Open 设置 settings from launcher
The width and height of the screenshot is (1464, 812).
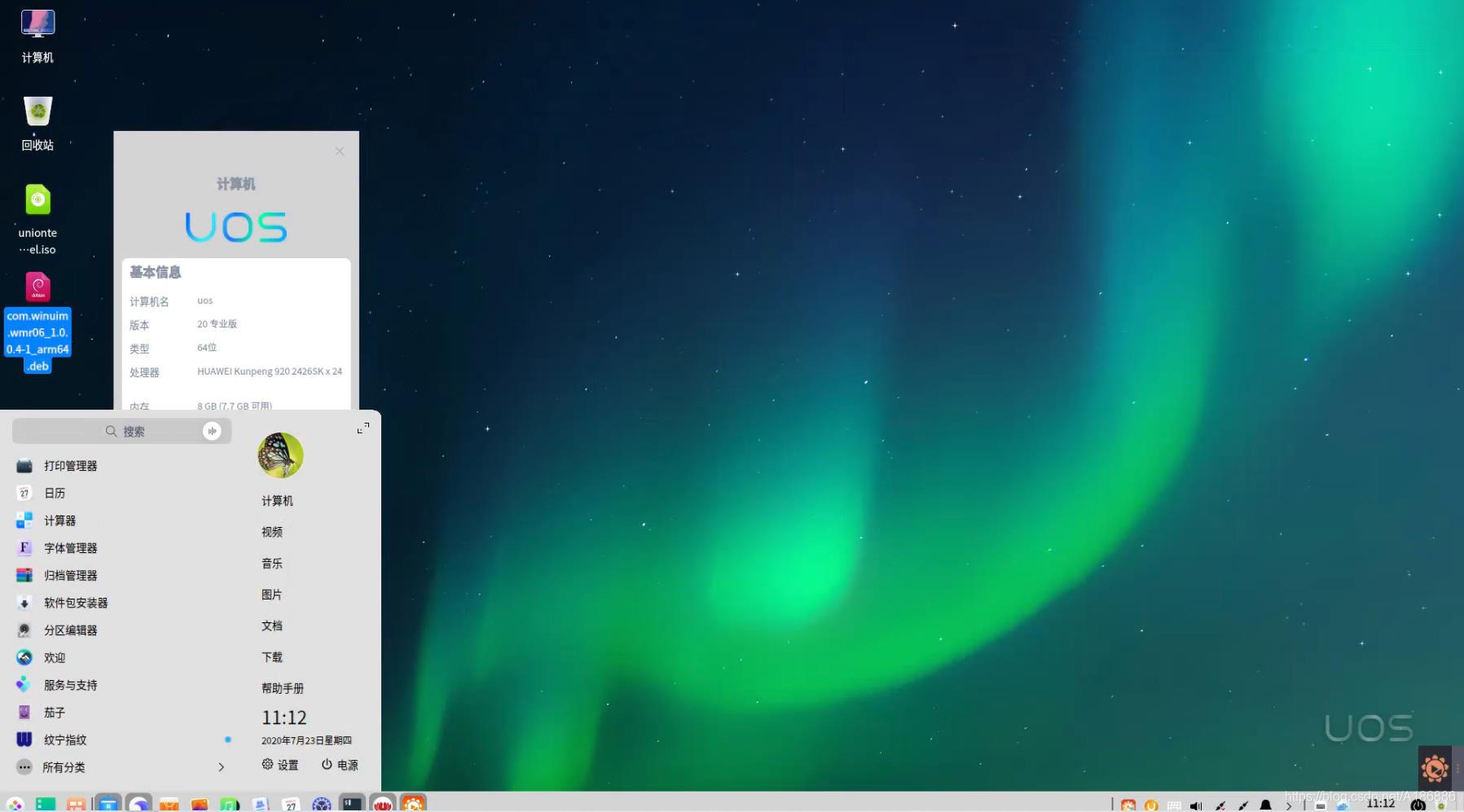[280, 765]
